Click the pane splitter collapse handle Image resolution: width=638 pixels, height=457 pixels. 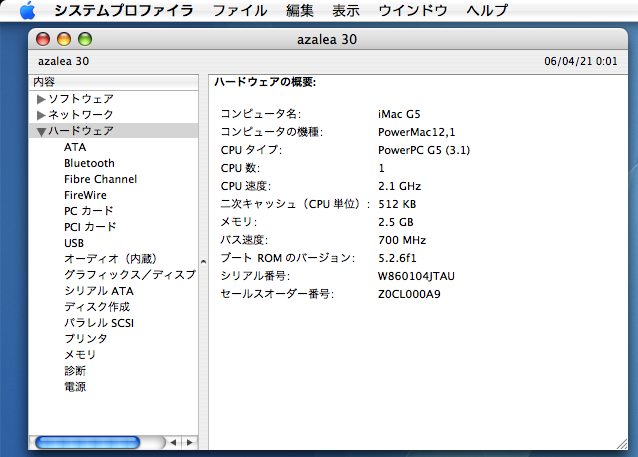point(203,262)
